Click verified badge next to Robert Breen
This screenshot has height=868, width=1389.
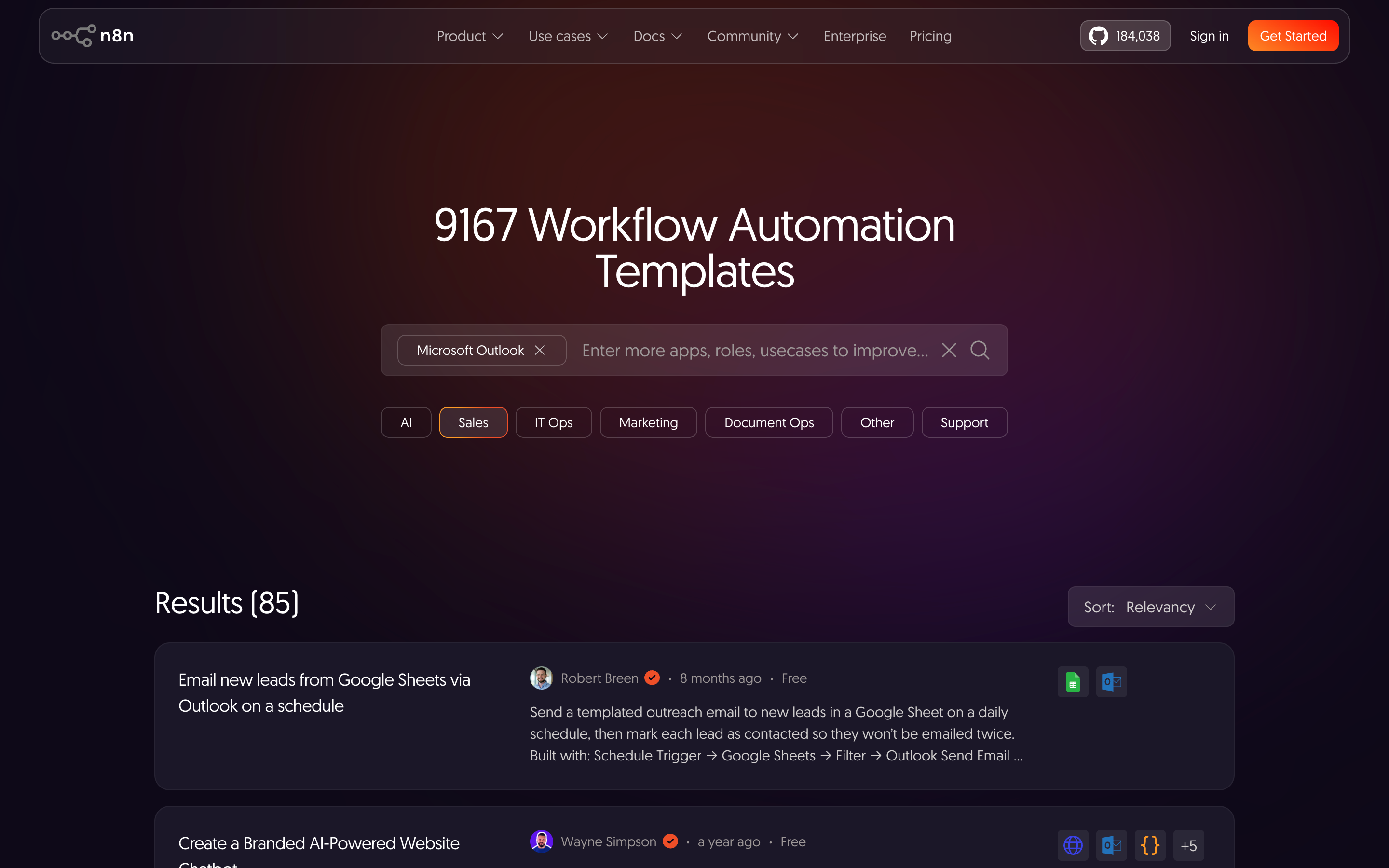pyautogui.click(x=652, y=678)
